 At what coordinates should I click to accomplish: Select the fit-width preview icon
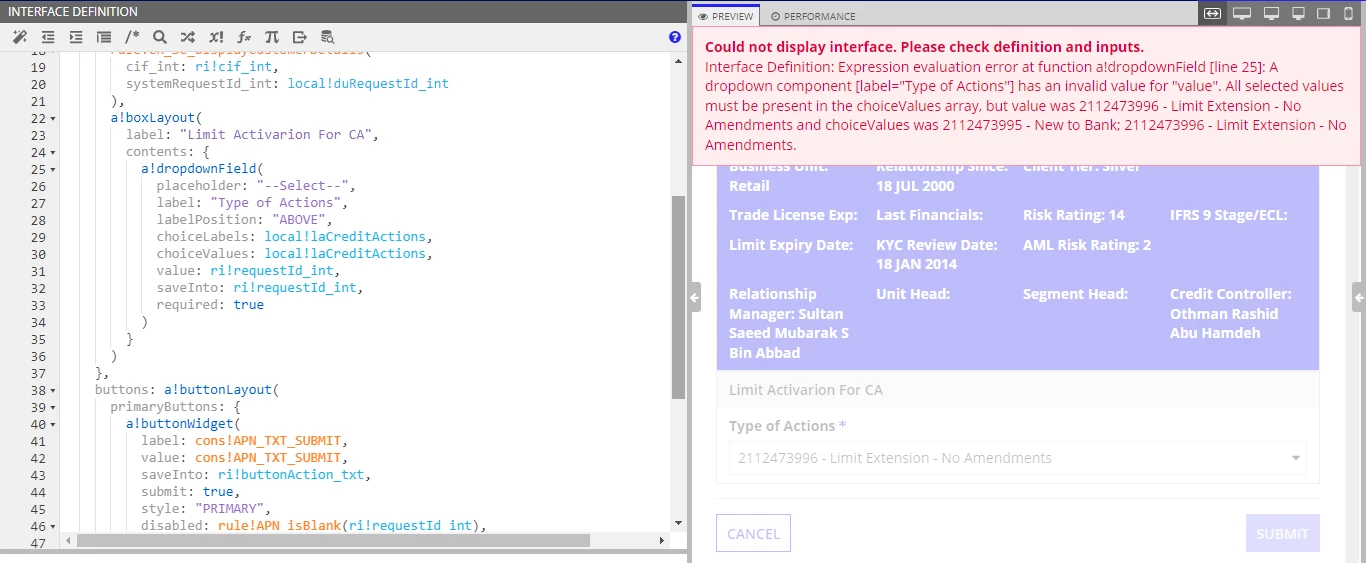(1212, 13)
